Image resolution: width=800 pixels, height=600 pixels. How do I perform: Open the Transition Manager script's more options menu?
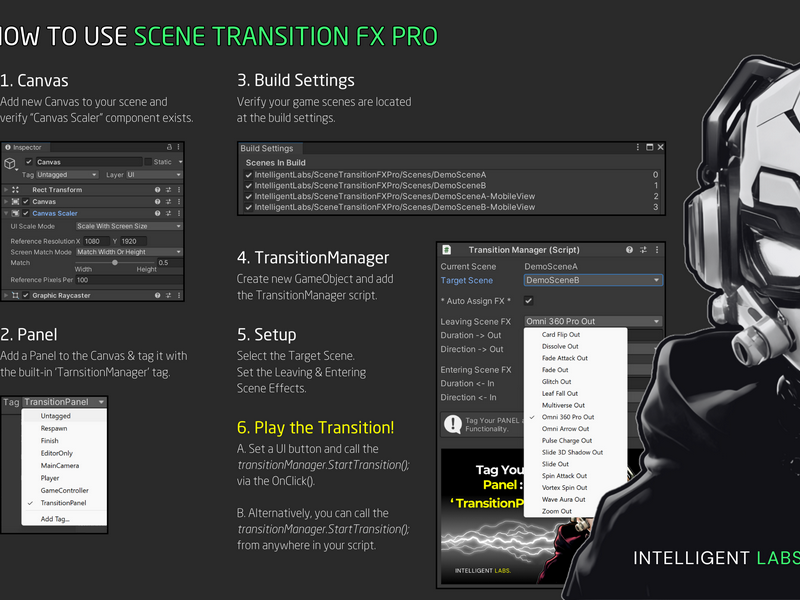coord(657,249)
